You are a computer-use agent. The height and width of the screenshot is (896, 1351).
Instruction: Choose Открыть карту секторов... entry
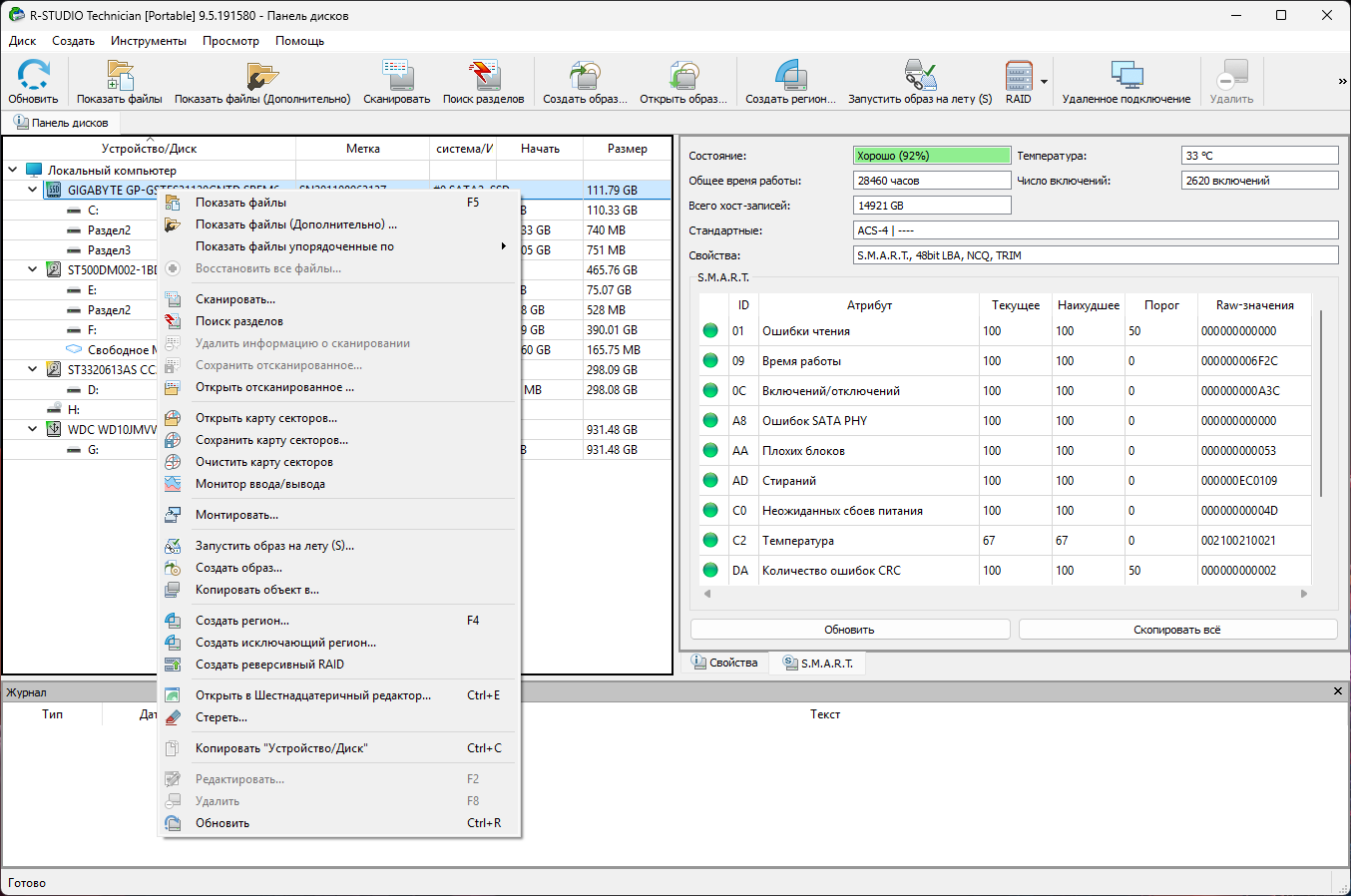click(339, 418)
